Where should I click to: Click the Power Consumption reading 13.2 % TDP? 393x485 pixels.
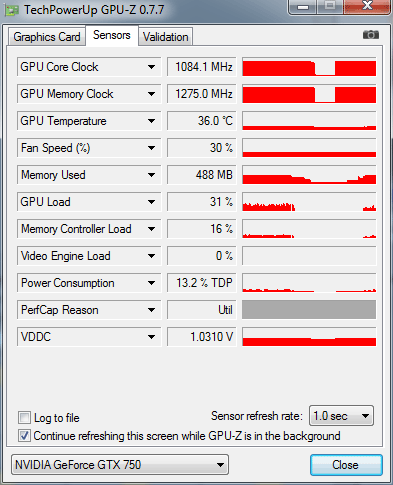coord(202,283)
